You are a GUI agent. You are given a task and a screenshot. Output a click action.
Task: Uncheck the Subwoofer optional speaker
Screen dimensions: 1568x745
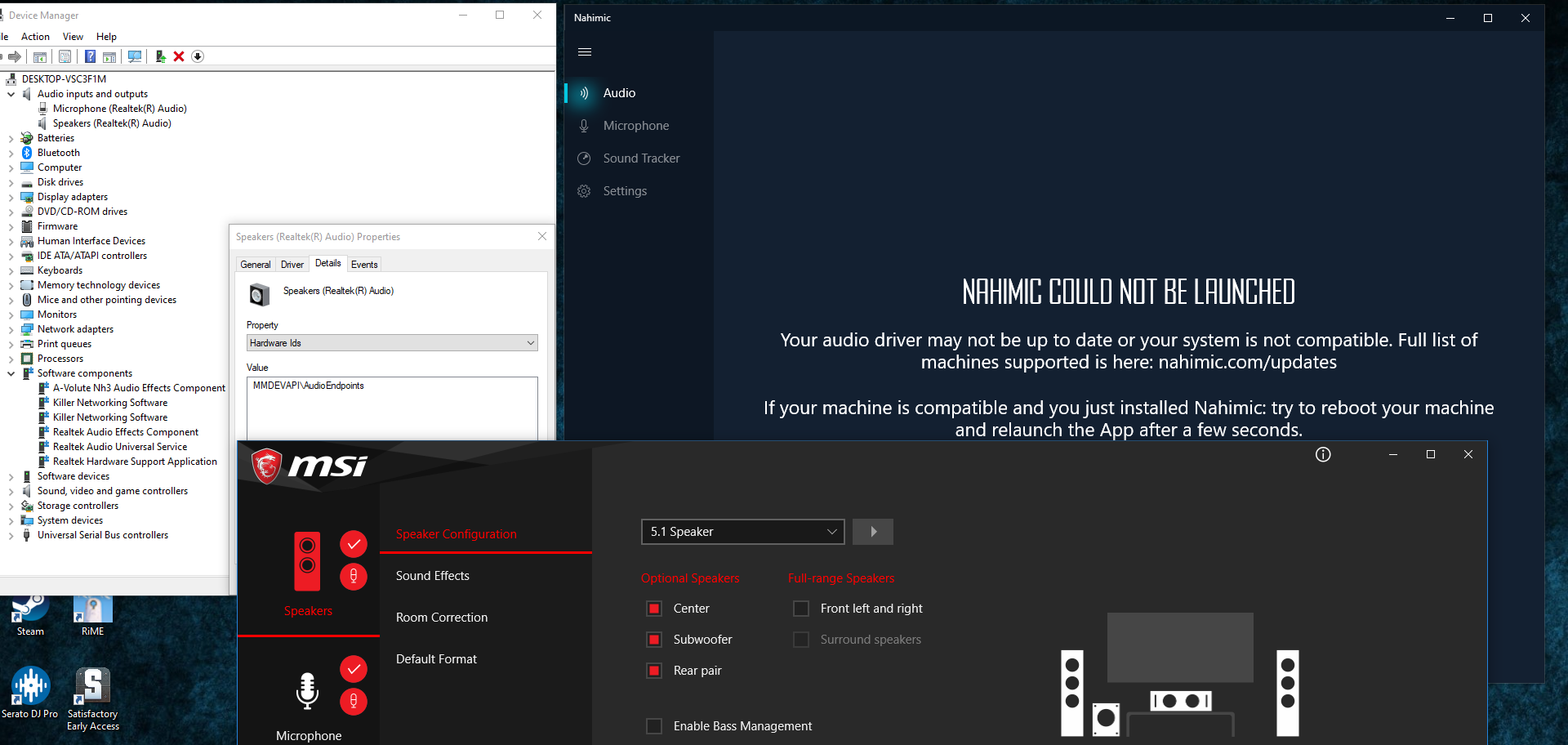tap(654, 640)
